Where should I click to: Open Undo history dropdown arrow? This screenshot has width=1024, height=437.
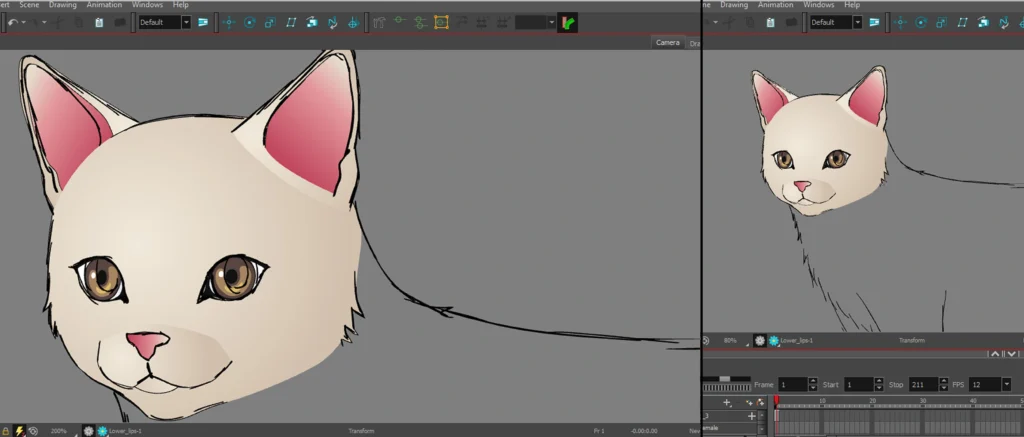pyautogui.click(x=24, y=22)
